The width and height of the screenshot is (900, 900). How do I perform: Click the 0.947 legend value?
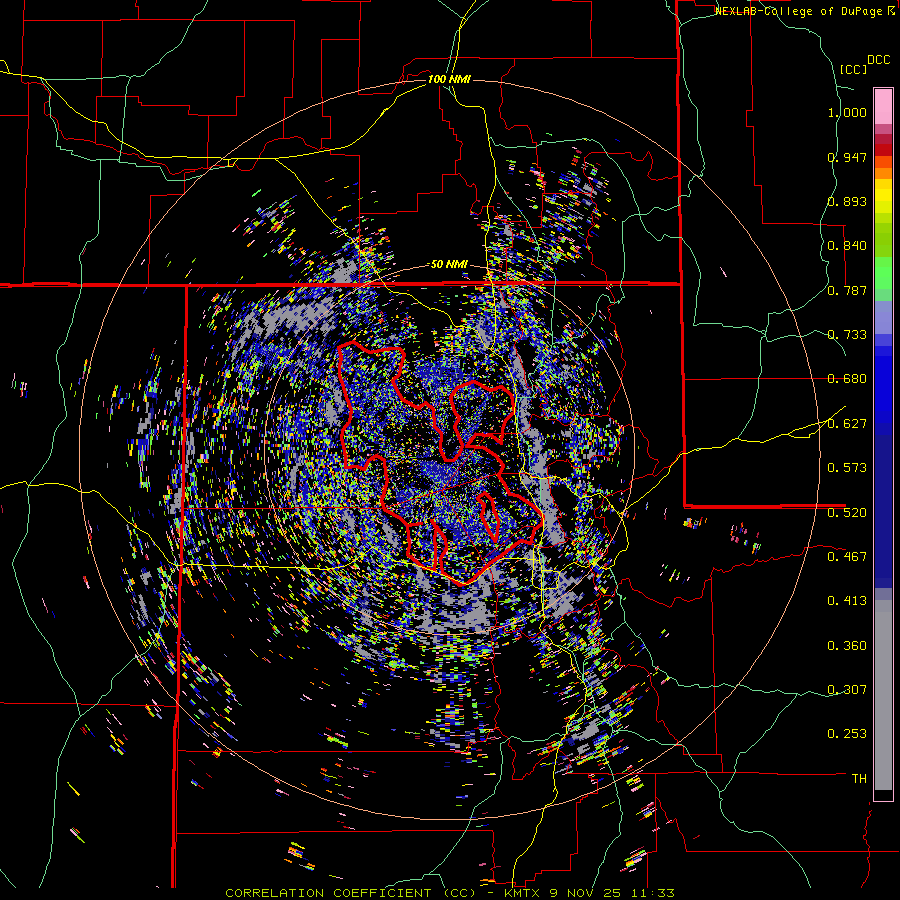[x=847, y=157]
